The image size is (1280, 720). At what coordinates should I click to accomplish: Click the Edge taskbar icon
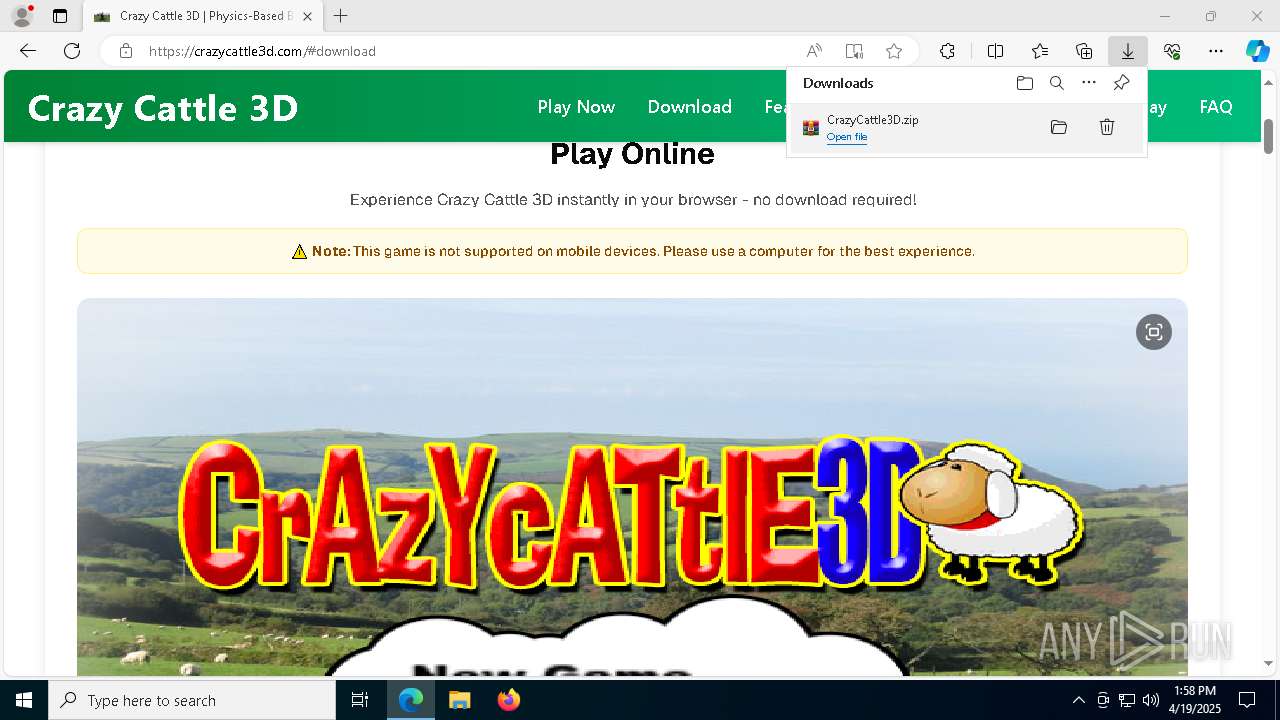tap(411, 700)
